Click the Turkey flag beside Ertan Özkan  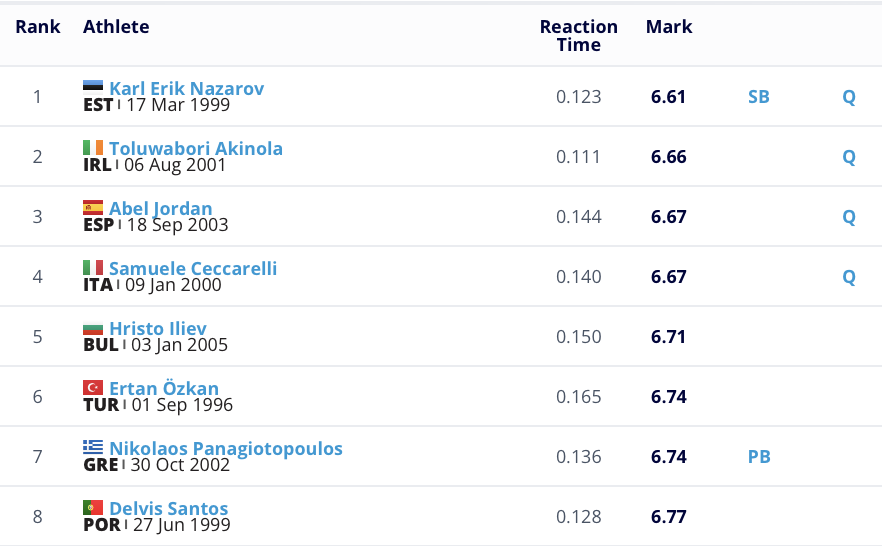tap(93, 387)
